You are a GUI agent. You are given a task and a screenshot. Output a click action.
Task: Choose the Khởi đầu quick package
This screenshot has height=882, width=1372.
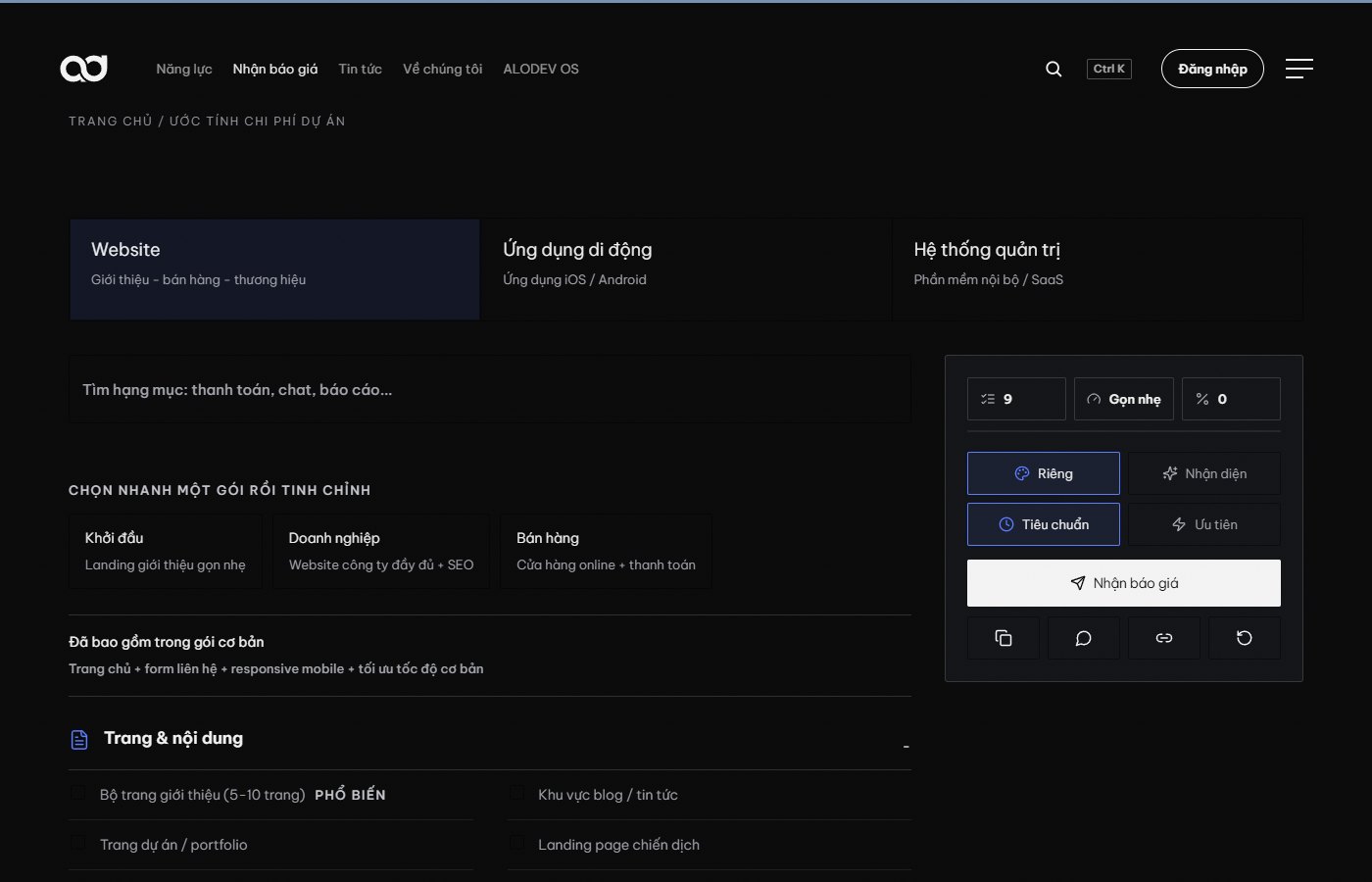tap(166, 551)
